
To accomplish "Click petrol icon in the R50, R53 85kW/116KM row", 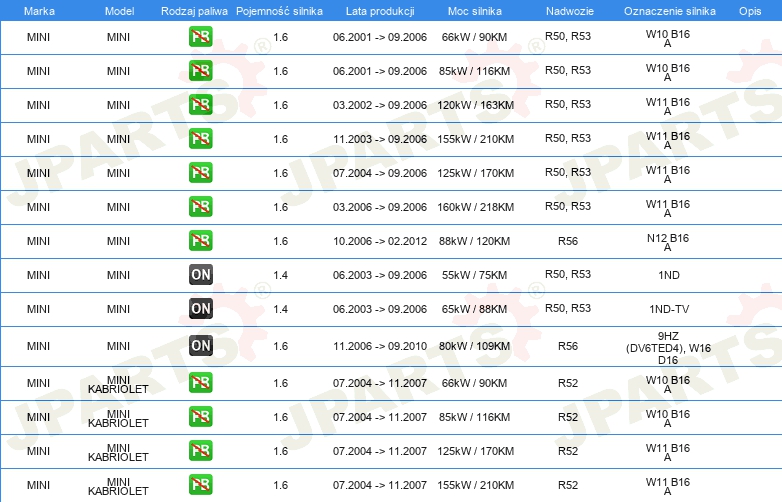I will click(x=200, y=70).
